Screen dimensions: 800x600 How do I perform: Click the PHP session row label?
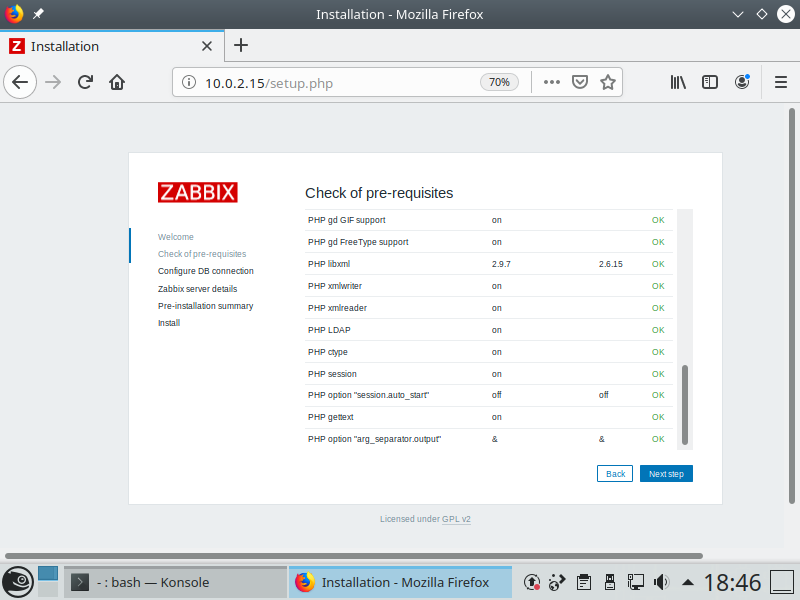[332, 374]
